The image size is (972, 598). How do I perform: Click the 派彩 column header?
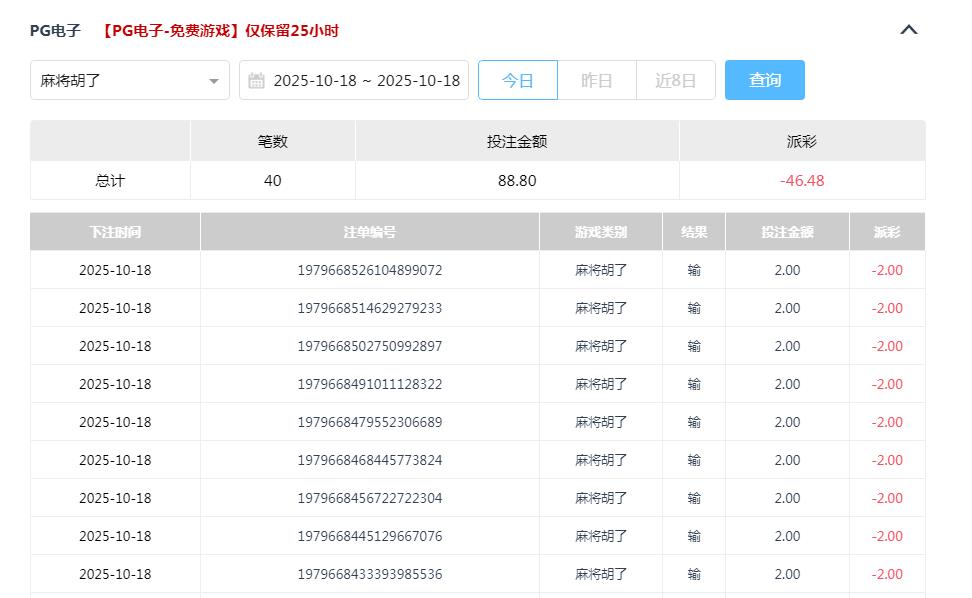tap(886, 231)
